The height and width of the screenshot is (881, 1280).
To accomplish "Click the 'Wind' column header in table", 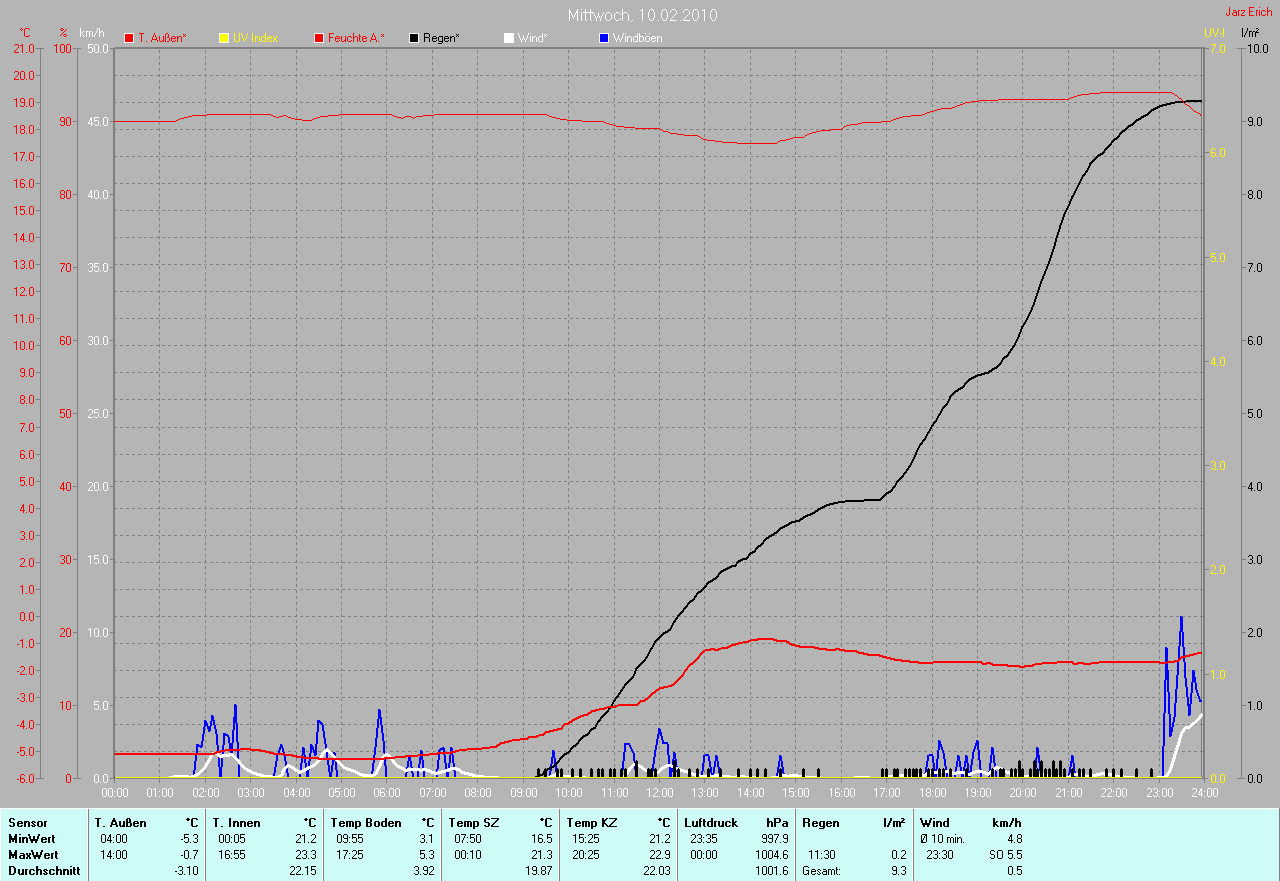I will 934,823.
